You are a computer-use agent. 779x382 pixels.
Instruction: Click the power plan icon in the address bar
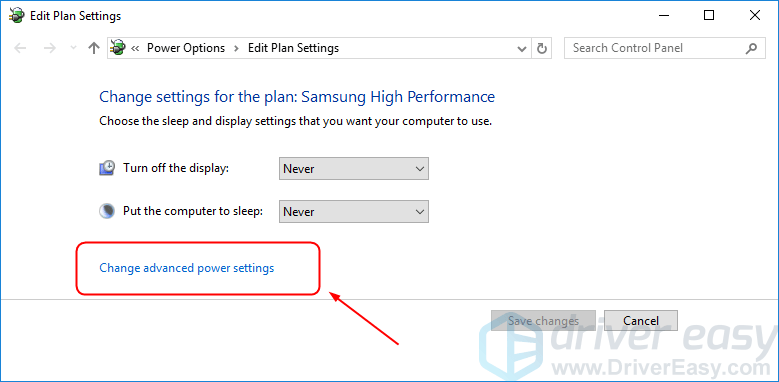pos(118,48)
